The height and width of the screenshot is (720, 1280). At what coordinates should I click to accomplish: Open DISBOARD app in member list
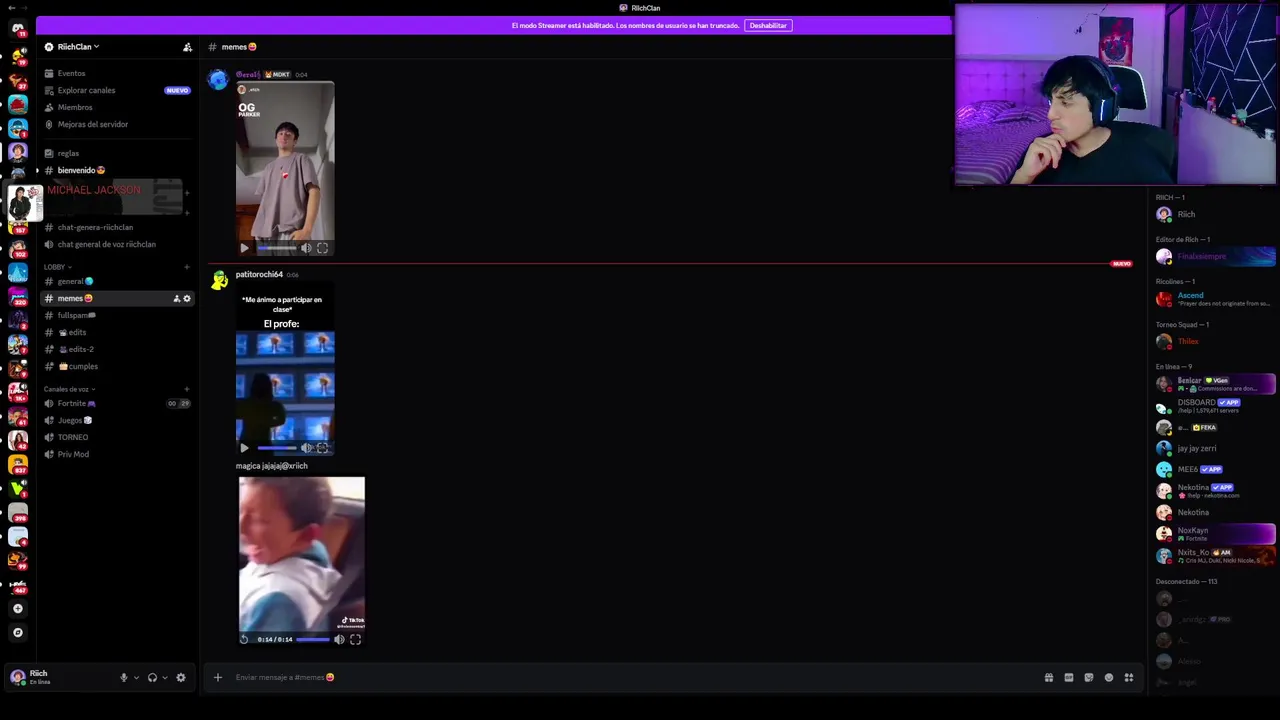1215,405
